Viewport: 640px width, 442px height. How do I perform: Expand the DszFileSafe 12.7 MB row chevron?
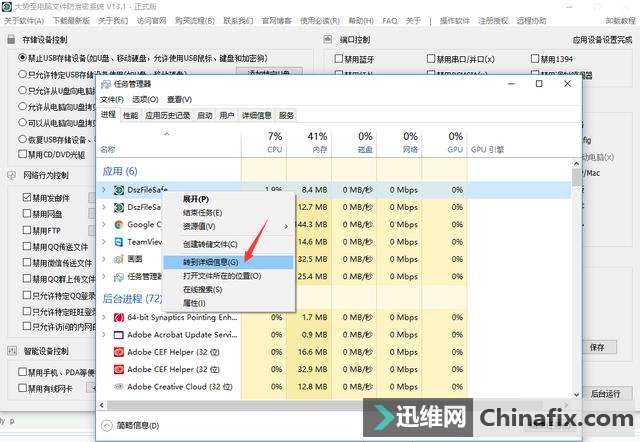tap(104, 207)
